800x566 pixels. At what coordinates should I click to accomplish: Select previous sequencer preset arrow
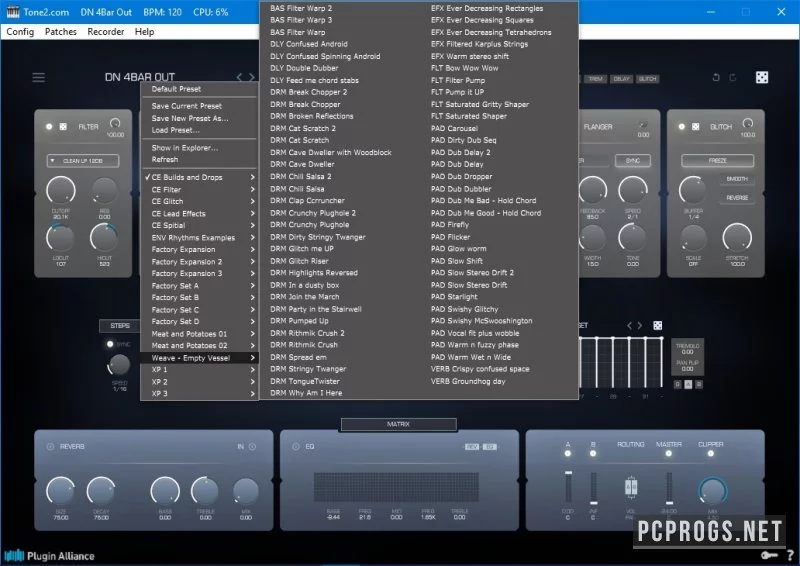tap(629, 326)
